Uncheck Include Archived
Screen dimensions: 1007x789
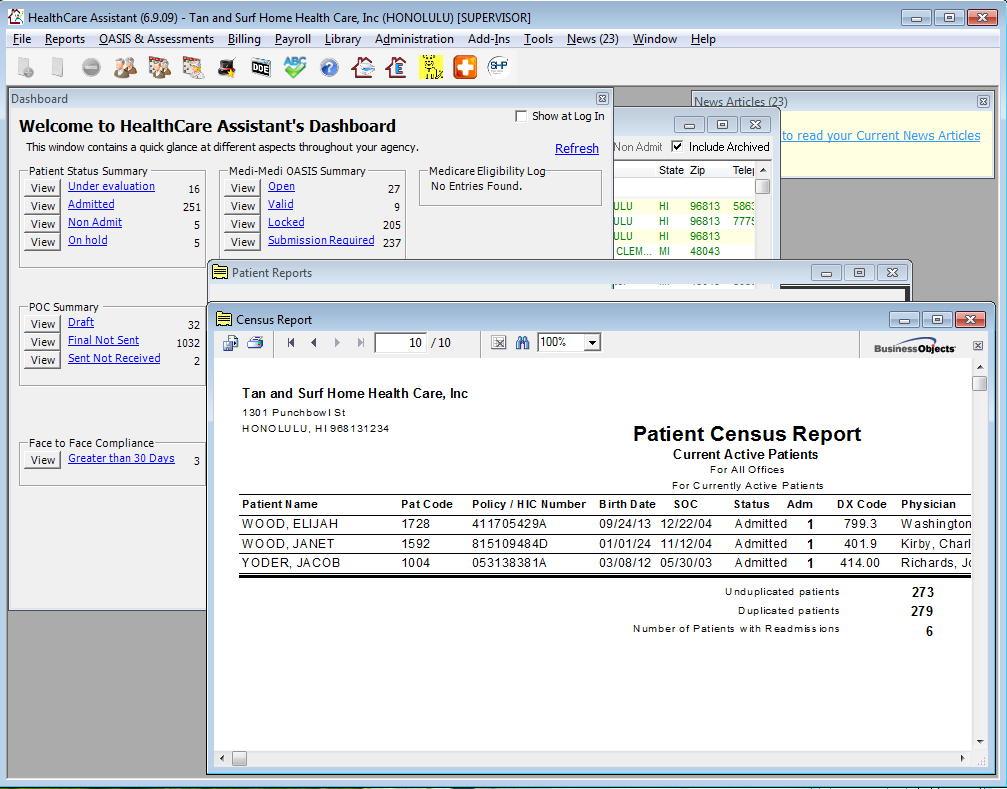(x=675, y=145)
